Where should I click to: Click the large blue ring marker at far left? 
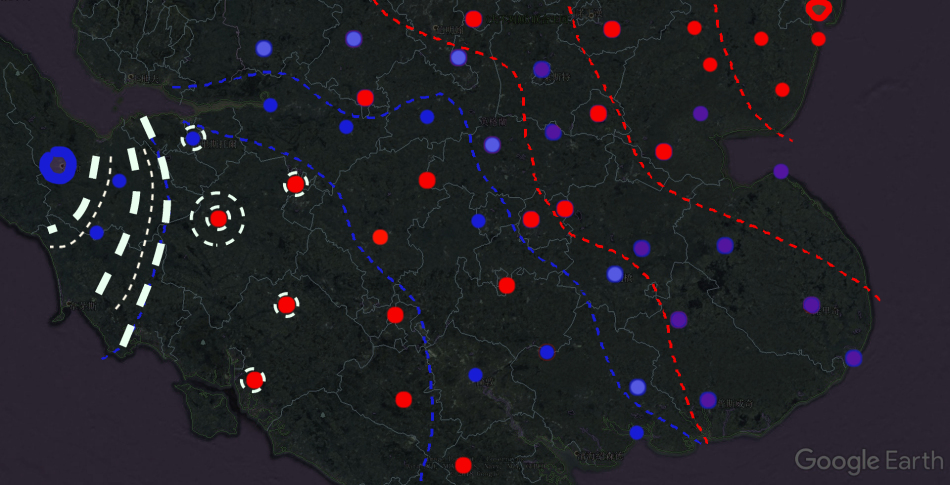pos(58,165)
